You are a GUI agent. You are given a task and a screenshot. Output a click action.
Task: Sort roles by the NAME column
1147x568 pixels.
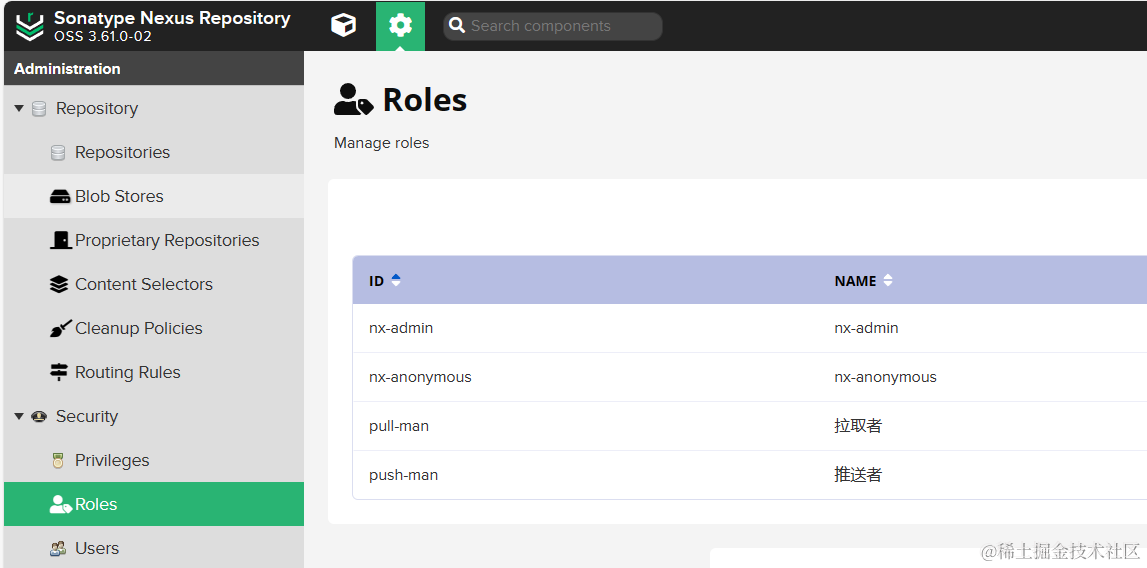click(x=863, y=280)
